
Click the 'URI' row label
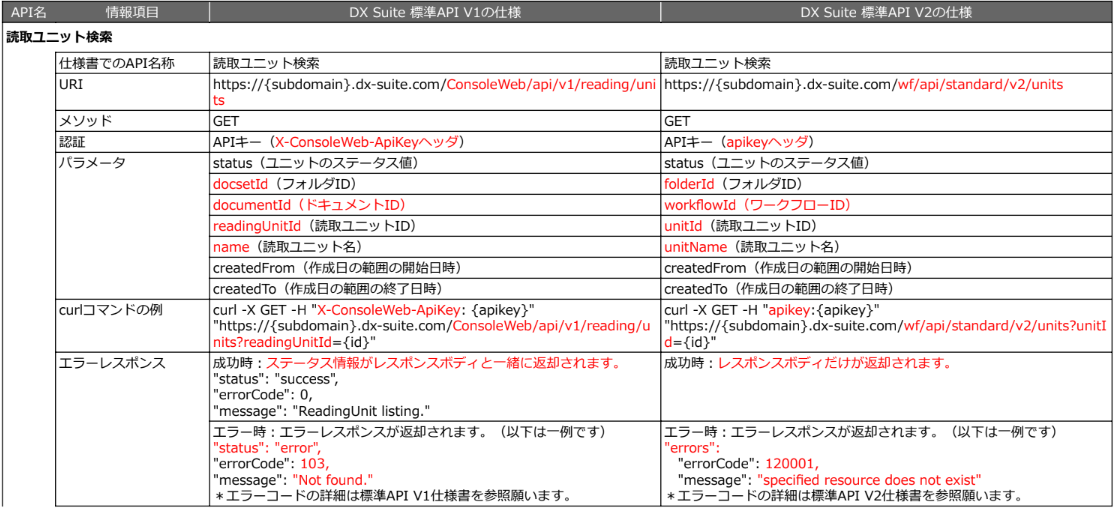tap(70, 83)
